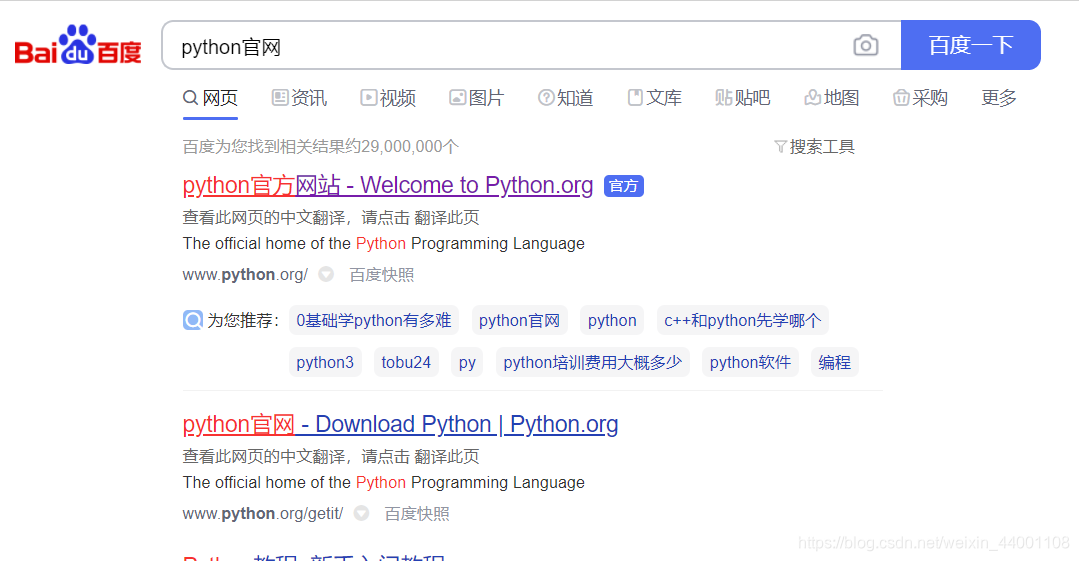Select the plain python suggestion chip

click(x=612, y=321)
